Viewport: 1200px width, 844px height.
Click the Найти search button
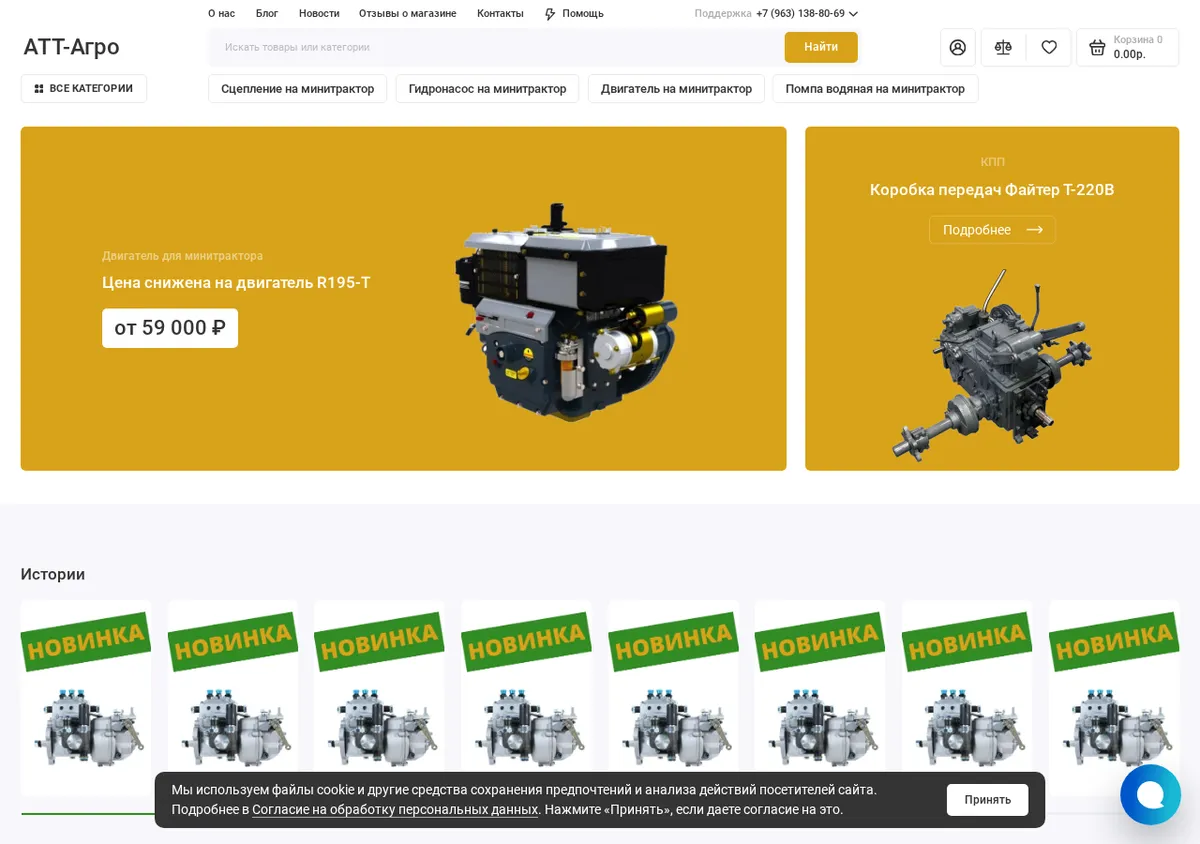821,47
